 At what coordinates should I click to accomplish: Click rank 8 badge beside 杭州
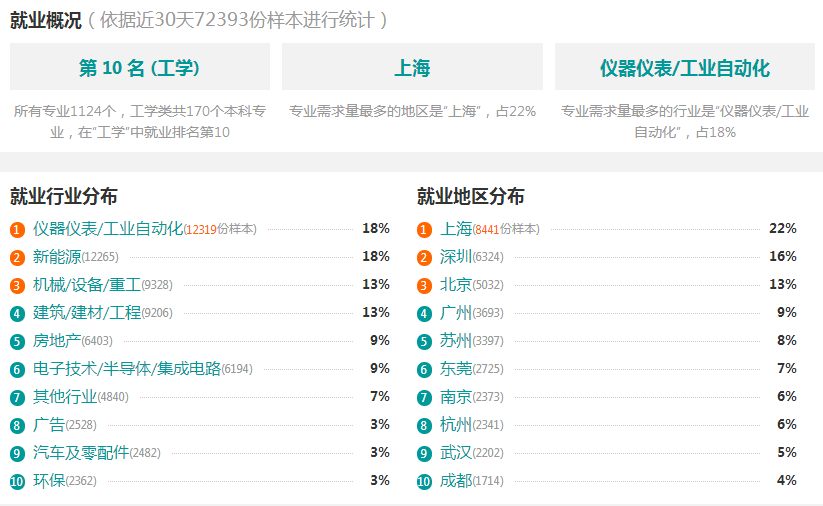click(x=424, y=426)
